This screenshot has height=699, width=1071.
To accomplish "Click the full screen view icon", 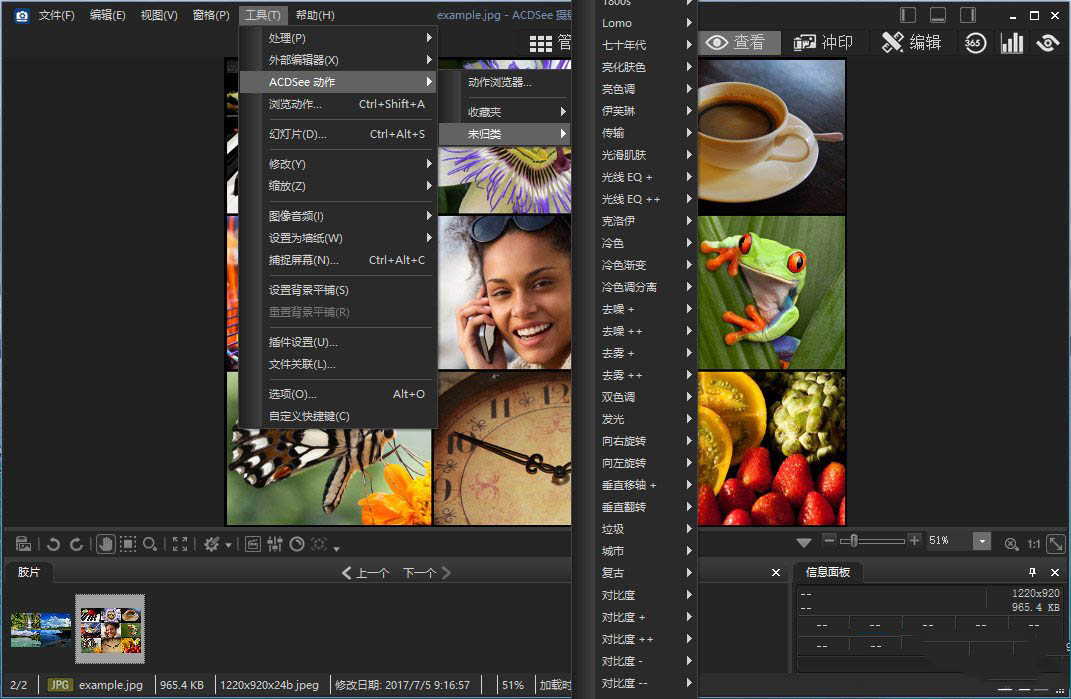I will [x=180, y=544].
